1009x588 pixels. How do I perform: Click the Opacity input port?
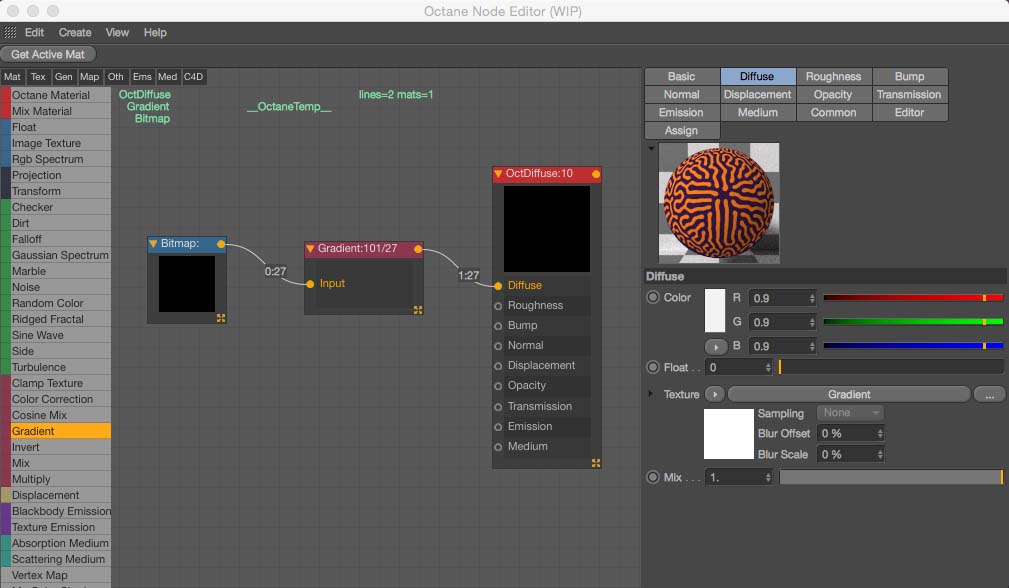pyautogui.click(x=498, y=386)
